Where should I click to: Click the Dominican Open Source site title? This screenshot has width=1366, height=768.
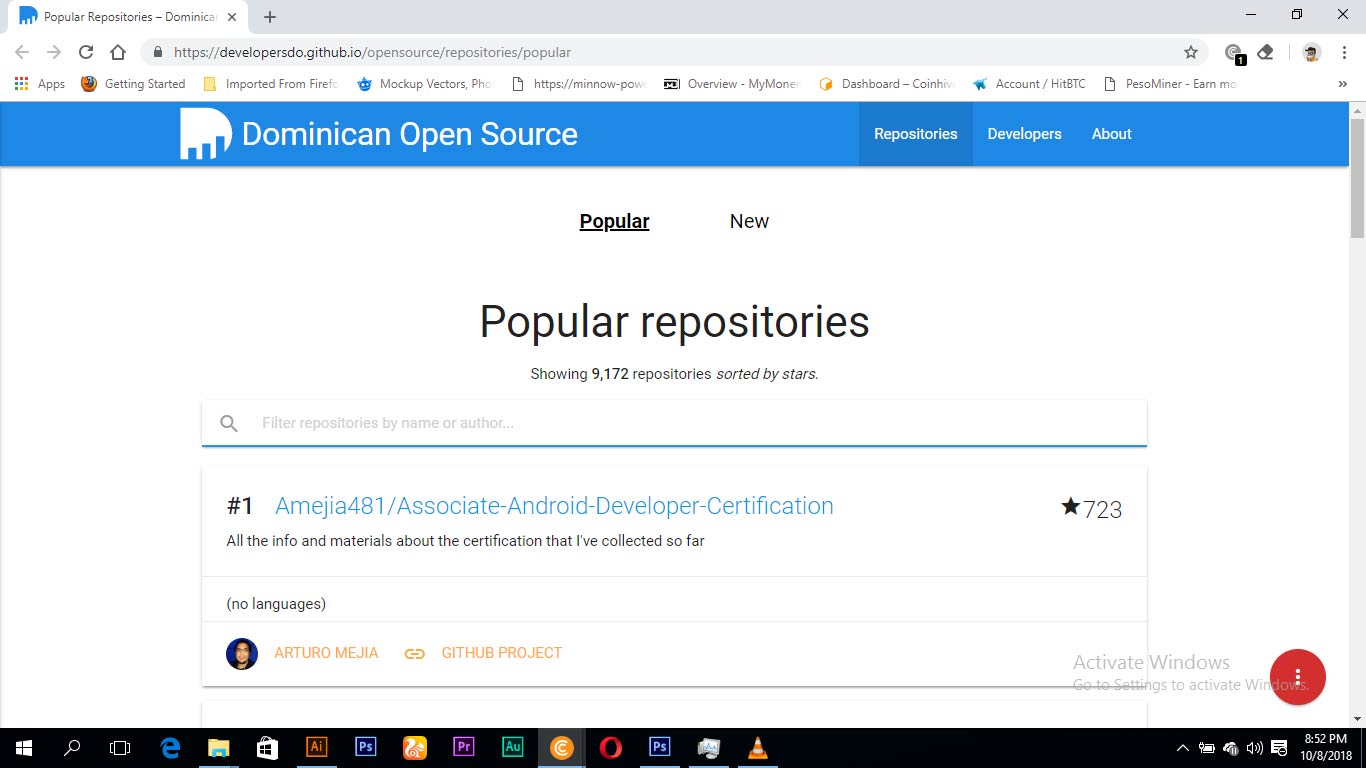(x=410, y=134)
